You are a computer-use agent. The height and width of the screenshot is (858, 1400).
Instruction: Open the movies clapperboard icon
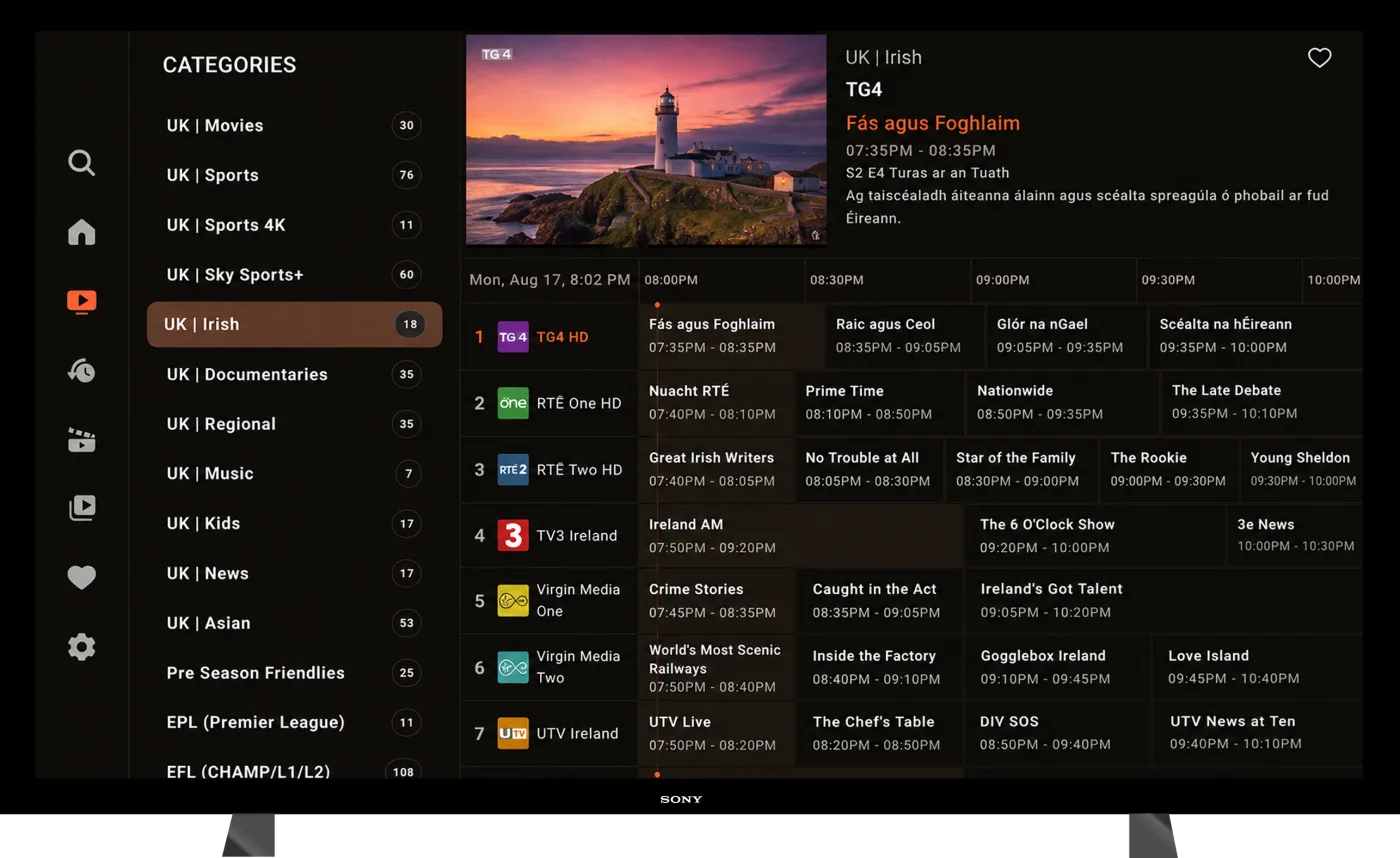pyautogui.click(x=82, y=440)
